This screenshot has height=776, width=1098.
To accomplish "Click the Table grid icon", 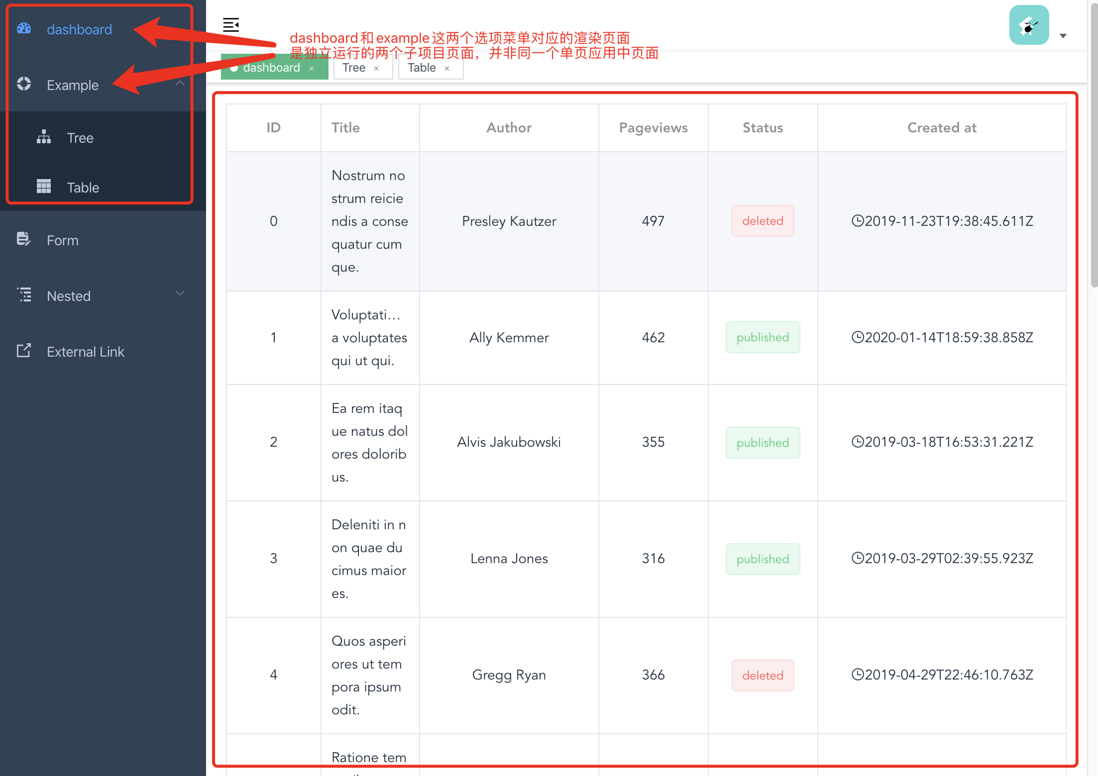I will tap(43, 186).
